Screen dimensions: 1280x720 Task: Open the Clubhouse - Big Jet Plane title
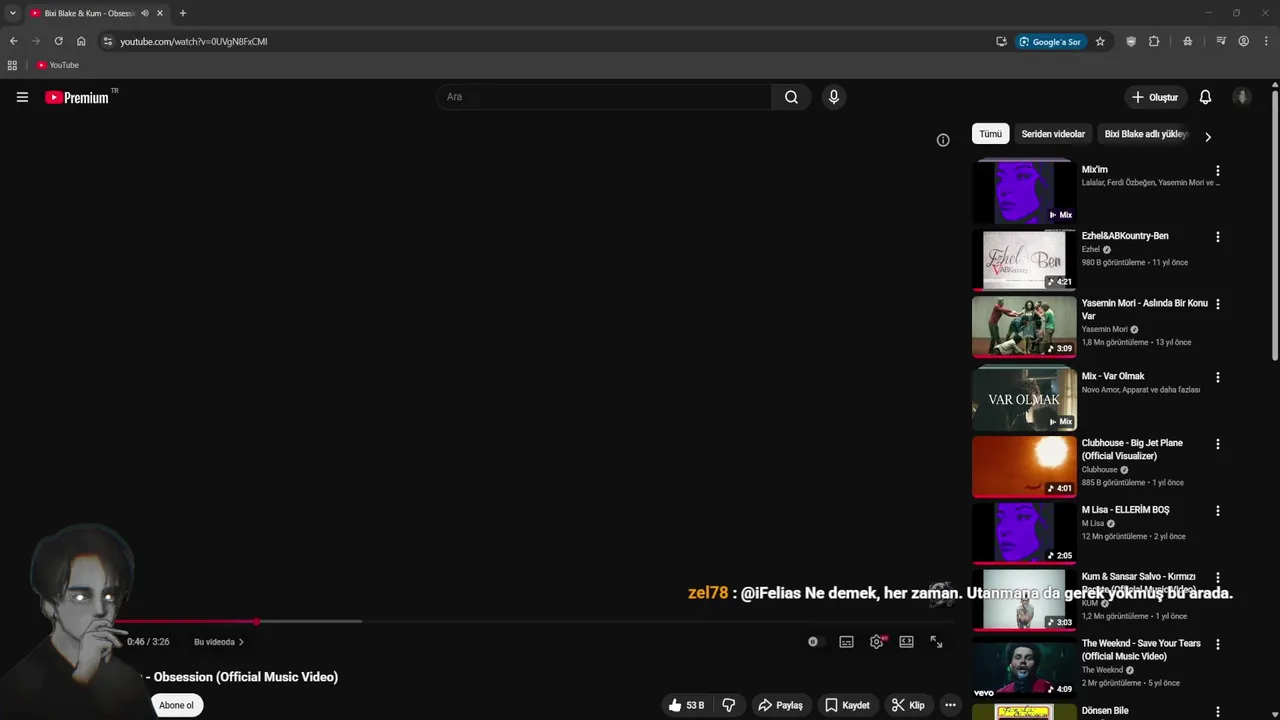coord(1132,449)
